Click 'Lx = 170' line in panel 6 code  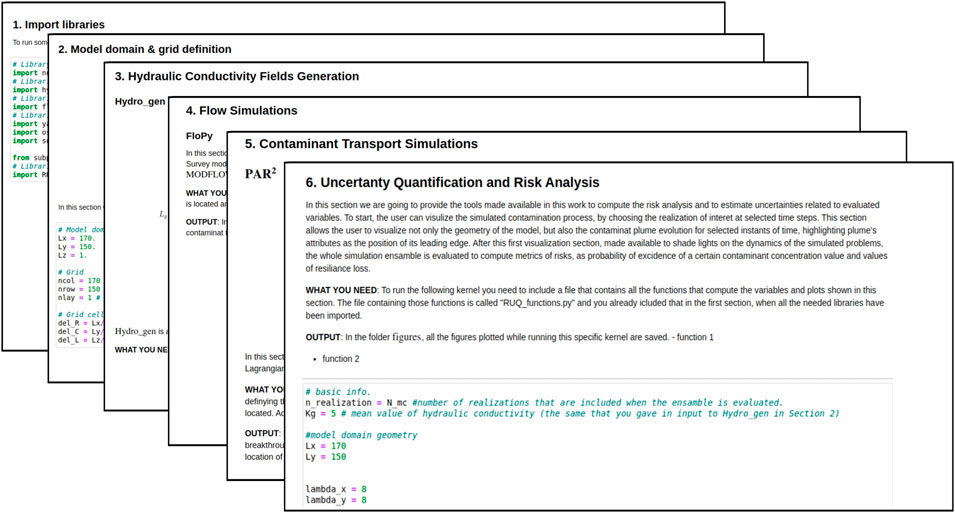coord(326,446)
